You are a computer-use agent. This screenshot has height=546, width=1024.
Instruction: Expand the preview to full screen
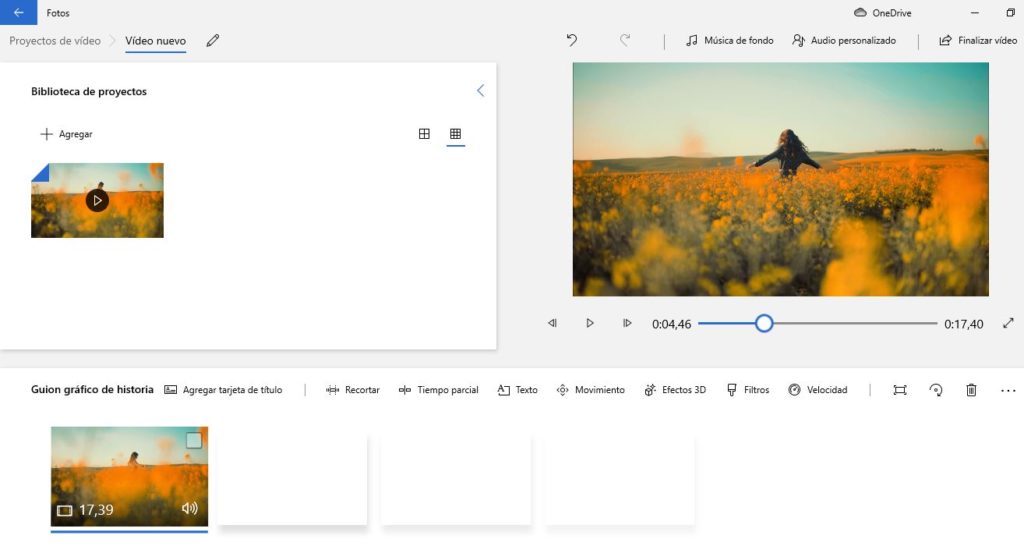click(x=1008, y=323)
